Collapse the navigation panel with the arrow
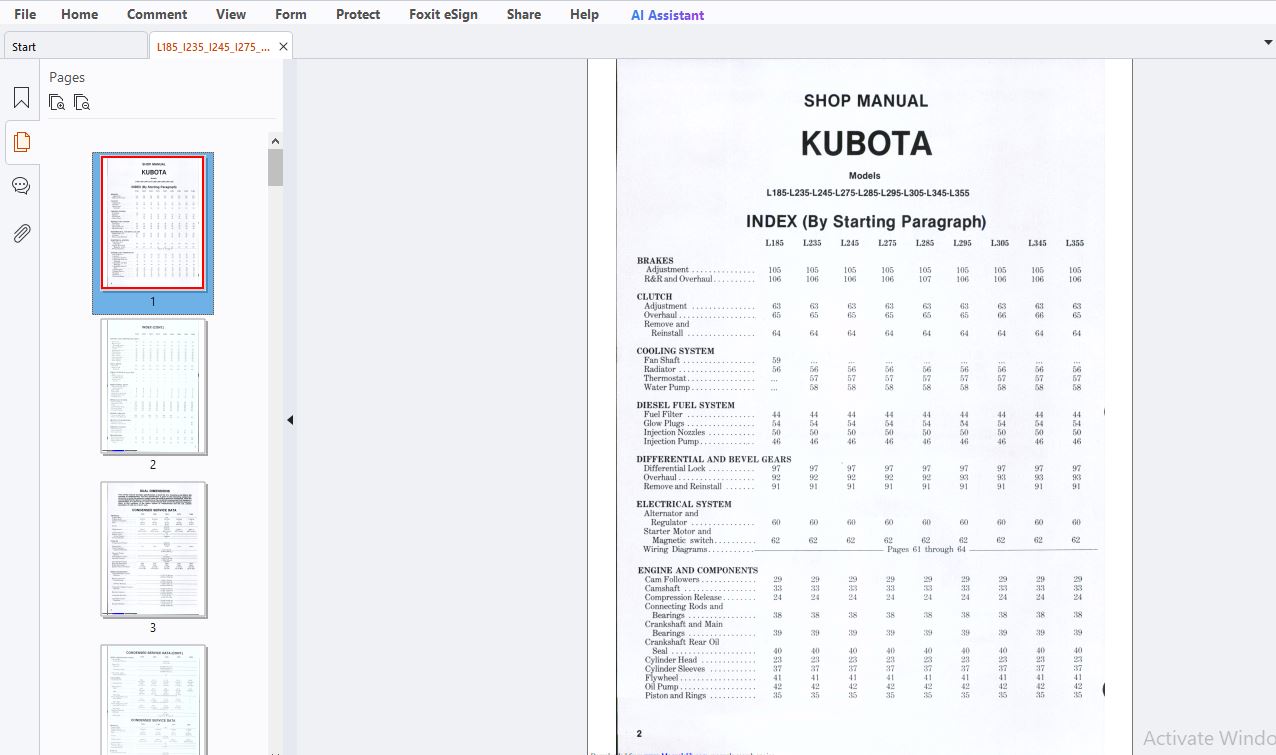This screenshot has height=755, width=1276. 290,420
